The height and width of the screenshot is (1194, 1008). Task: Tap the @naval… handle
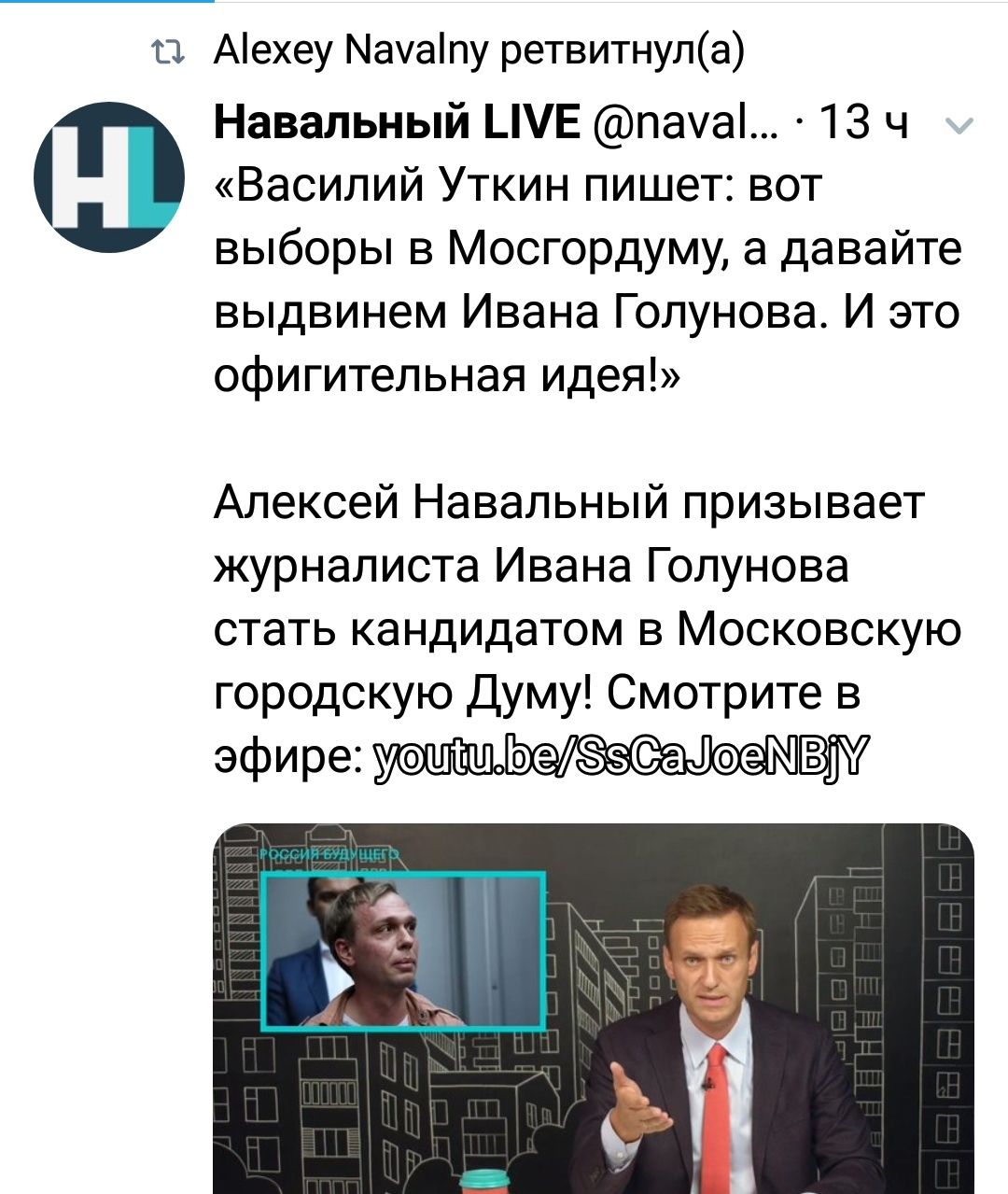pyautogui.click(x=684, y=123)
